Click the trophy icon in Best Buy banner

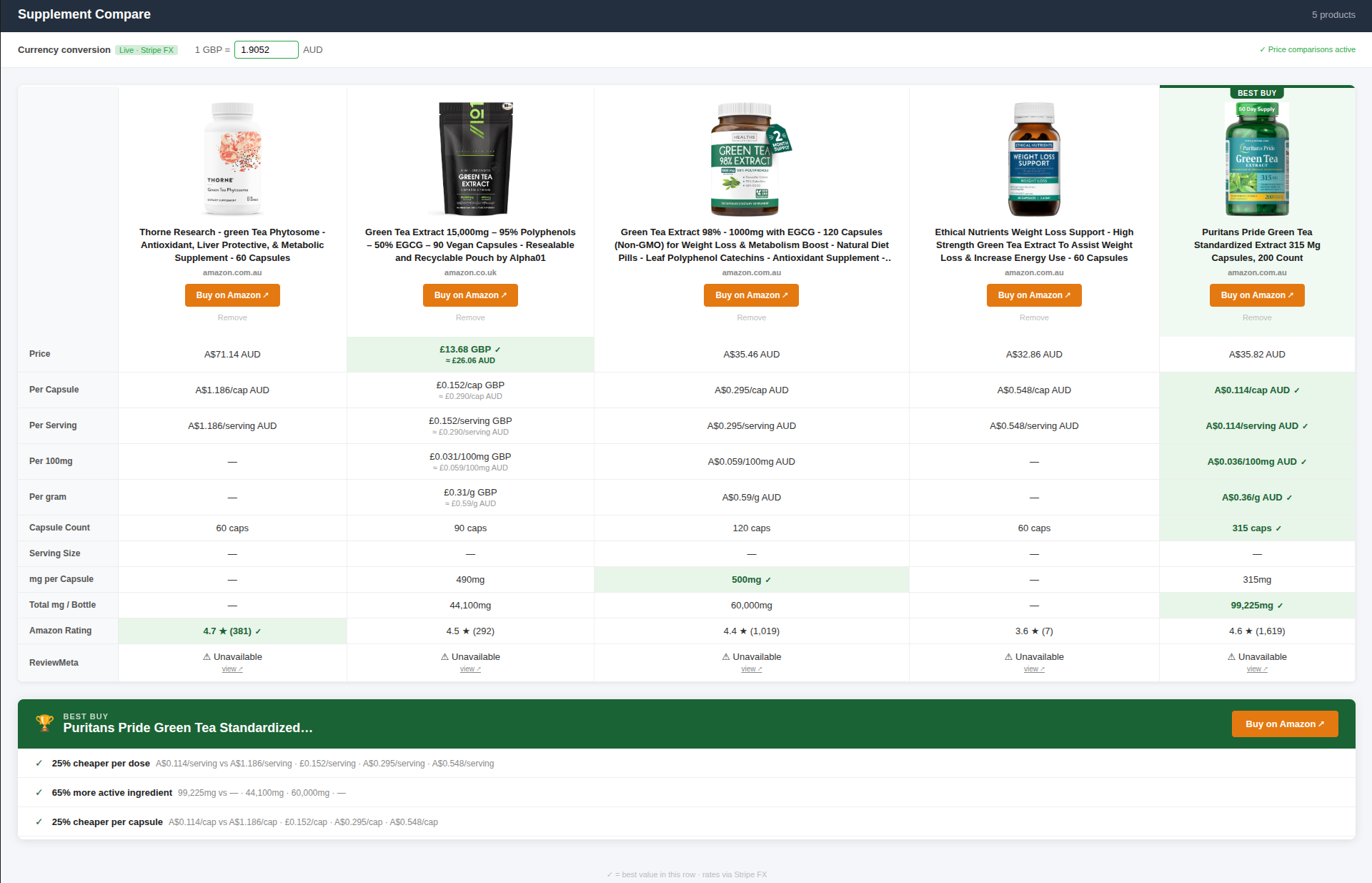click(44, 723)
